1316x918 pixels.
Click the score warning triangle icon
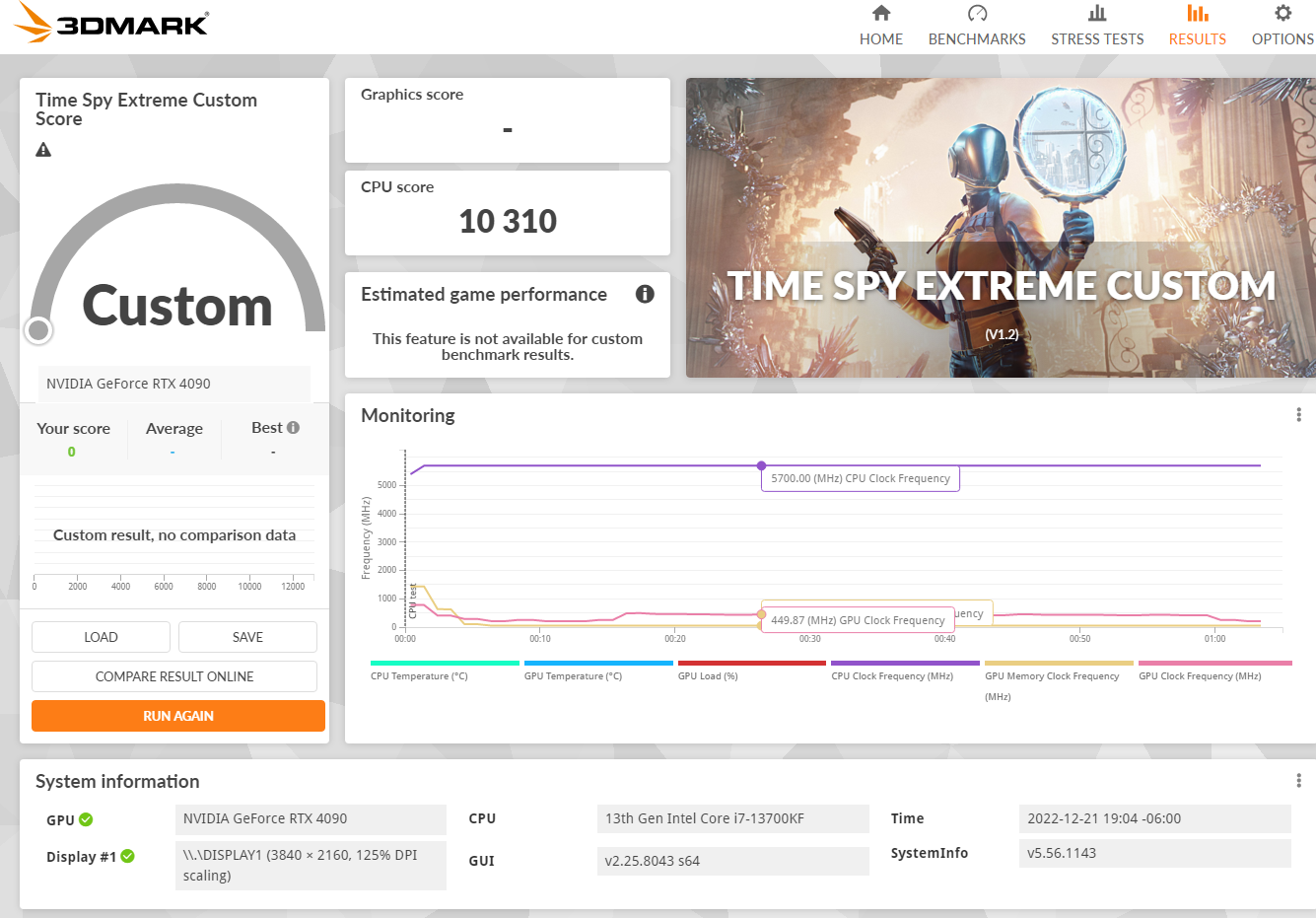(43, 150)
